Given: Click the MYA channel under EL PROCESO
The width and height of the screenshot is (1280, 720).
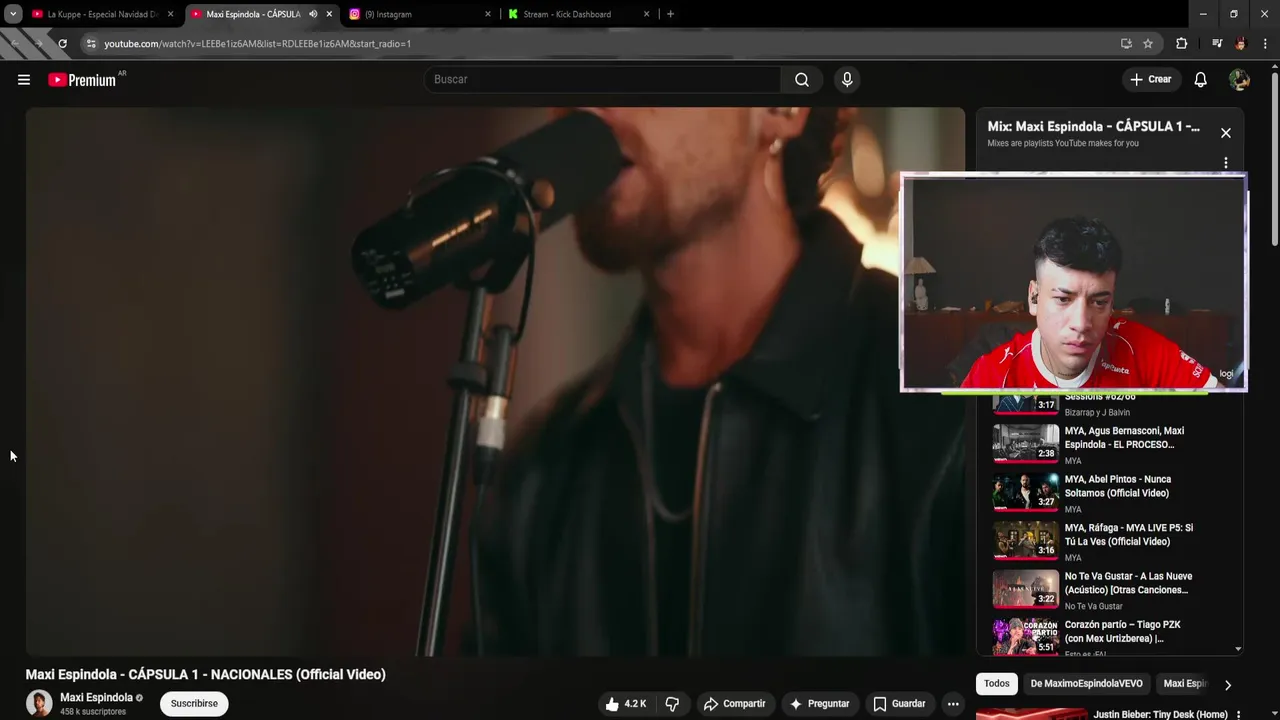Looking at the screenshot, I should tap(1073, 461).
